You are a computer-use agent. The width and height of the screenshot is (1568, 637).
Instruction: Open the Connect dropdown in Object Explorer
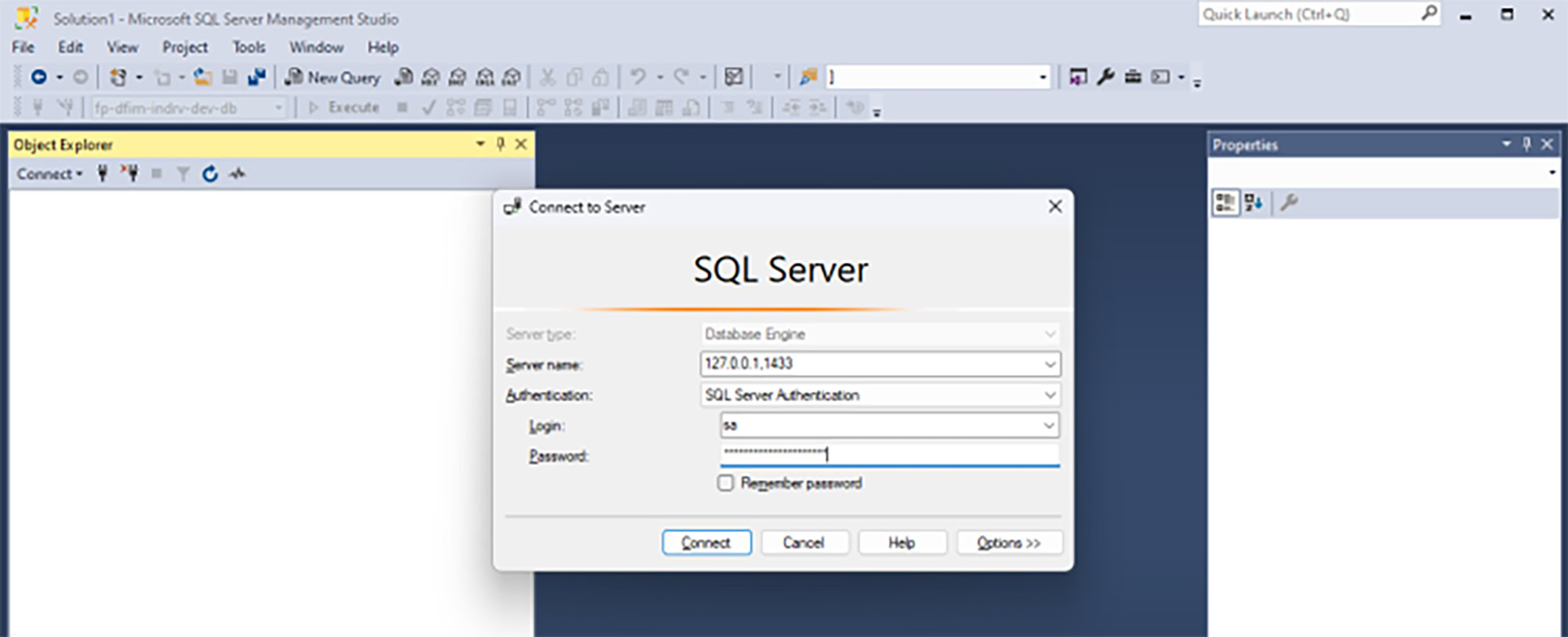point(49,173)
